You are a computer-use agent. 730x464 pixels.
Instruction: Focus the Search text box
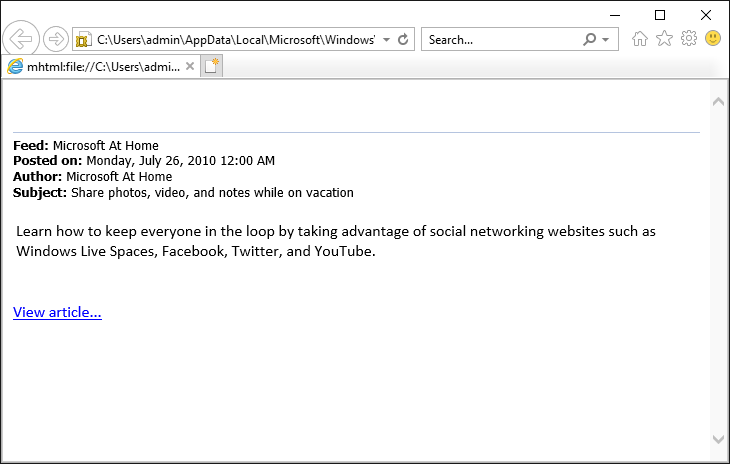coord(500,40)
